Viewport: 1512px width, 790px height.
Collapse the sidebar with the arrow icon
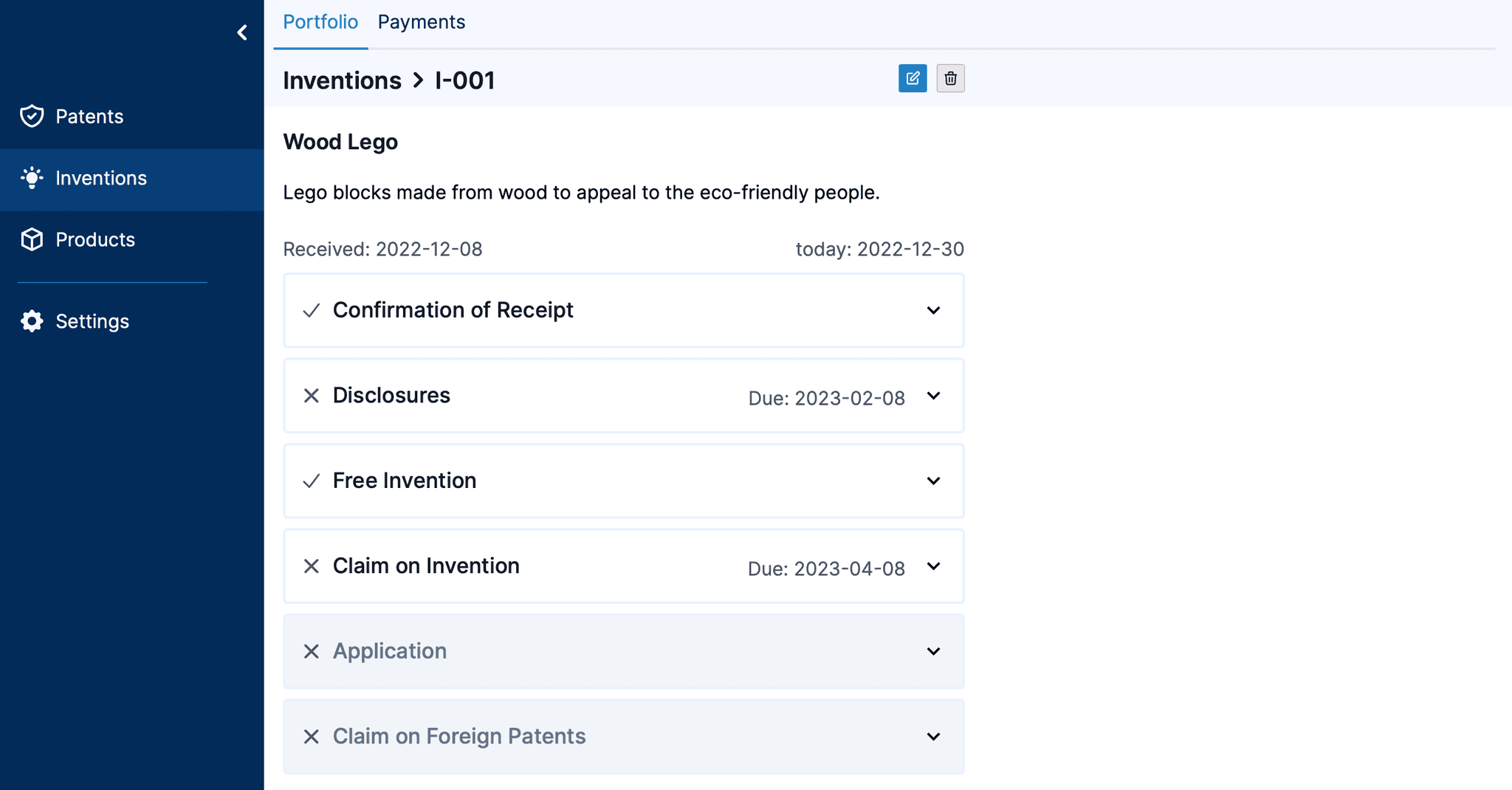[x=241, y=32]
